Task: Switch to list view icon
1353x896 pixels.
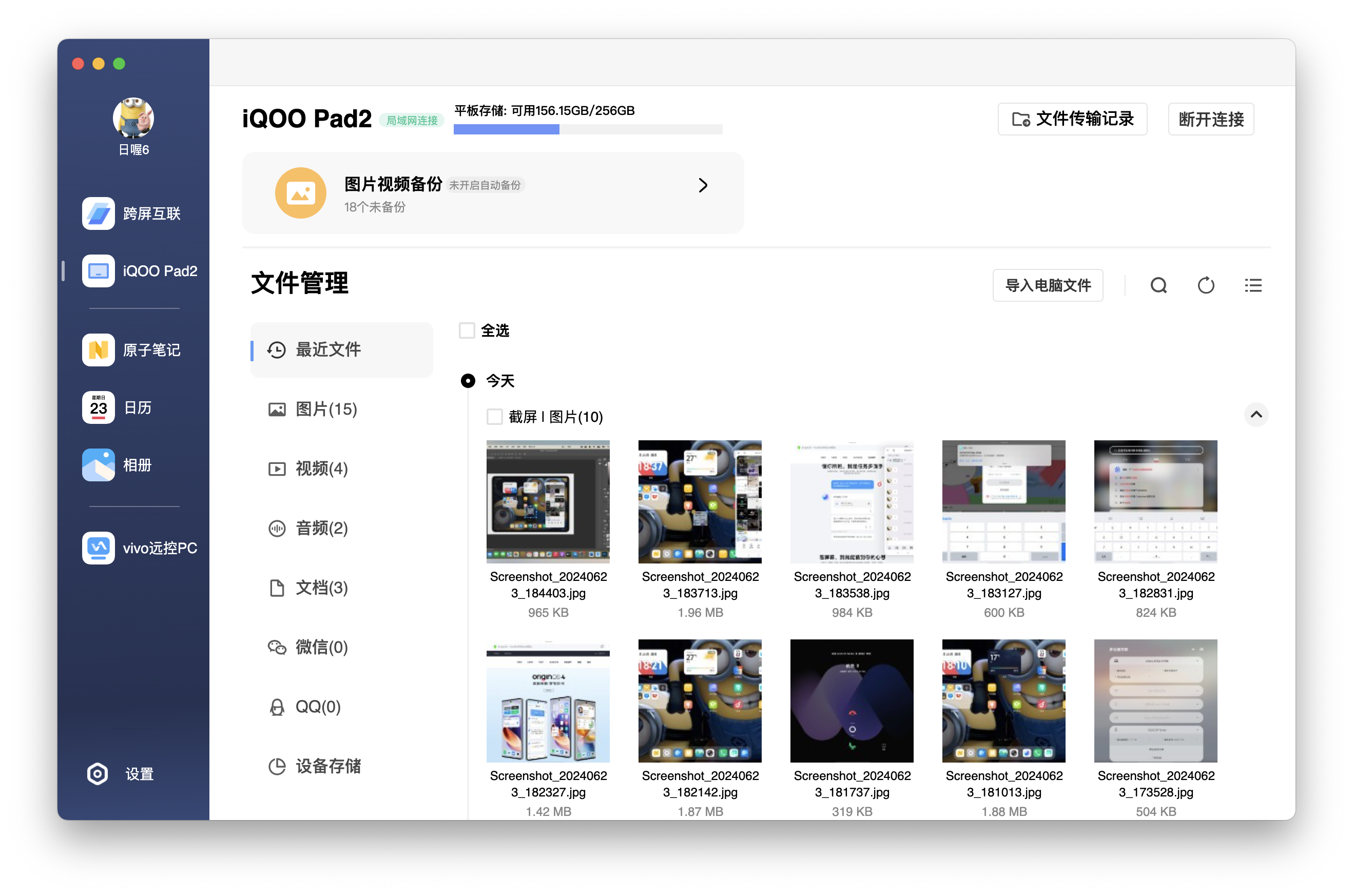Action: 1253,285
